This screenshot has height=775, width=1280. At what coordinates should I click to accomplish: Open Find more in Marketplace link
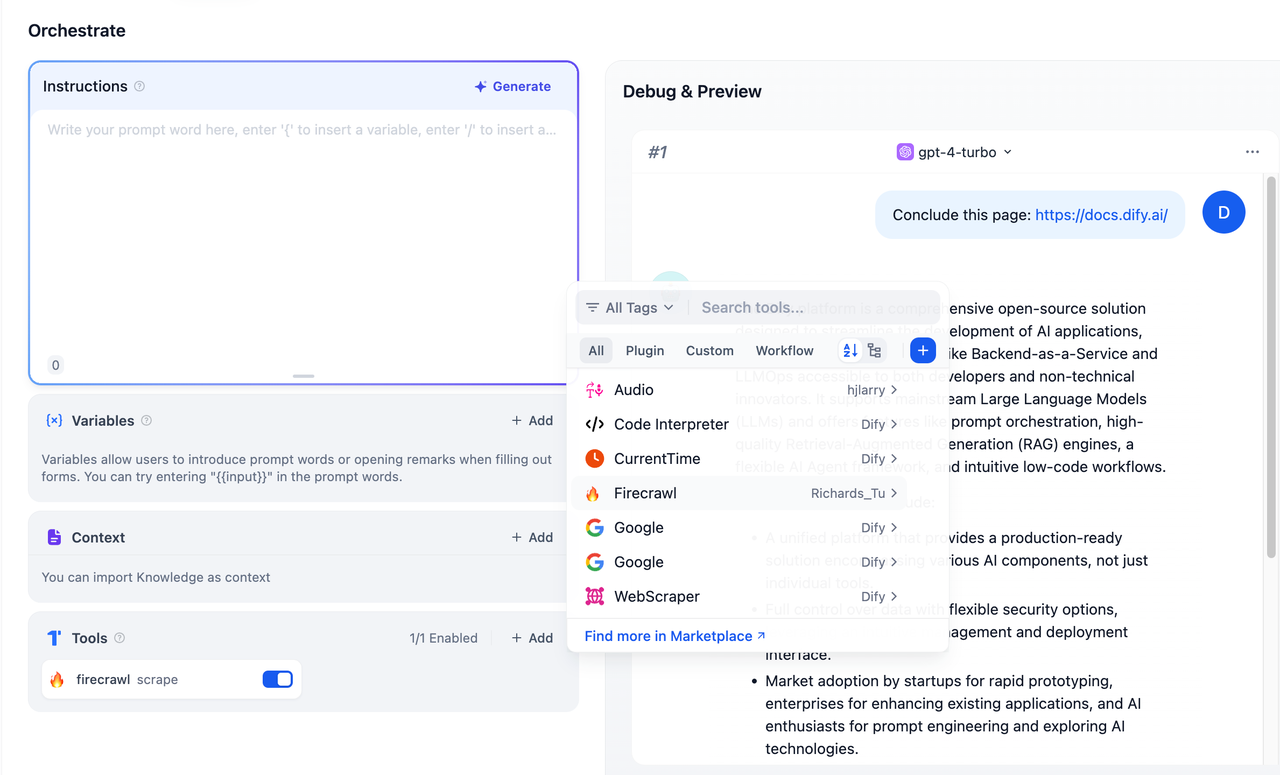675,636
